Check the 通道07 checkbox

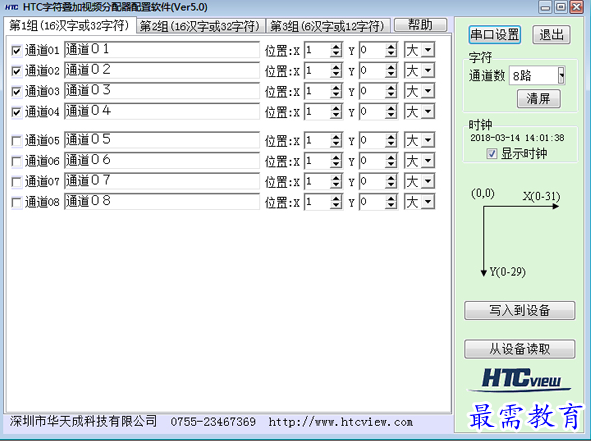coord(16,182)
